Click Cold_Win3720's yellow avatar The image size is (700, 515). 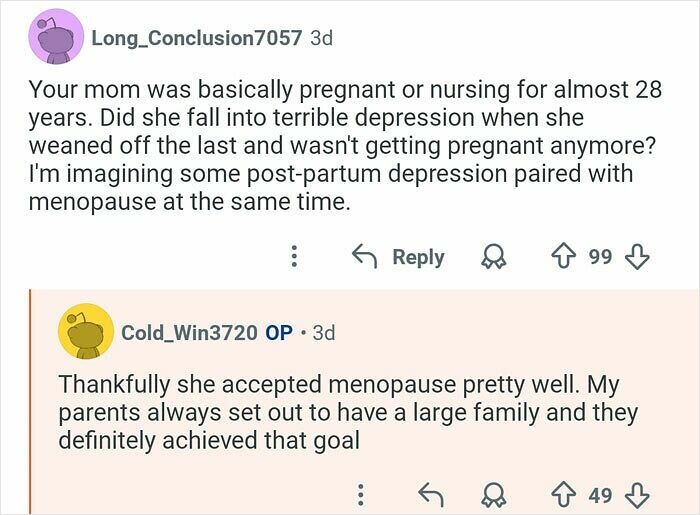(86, 331)
